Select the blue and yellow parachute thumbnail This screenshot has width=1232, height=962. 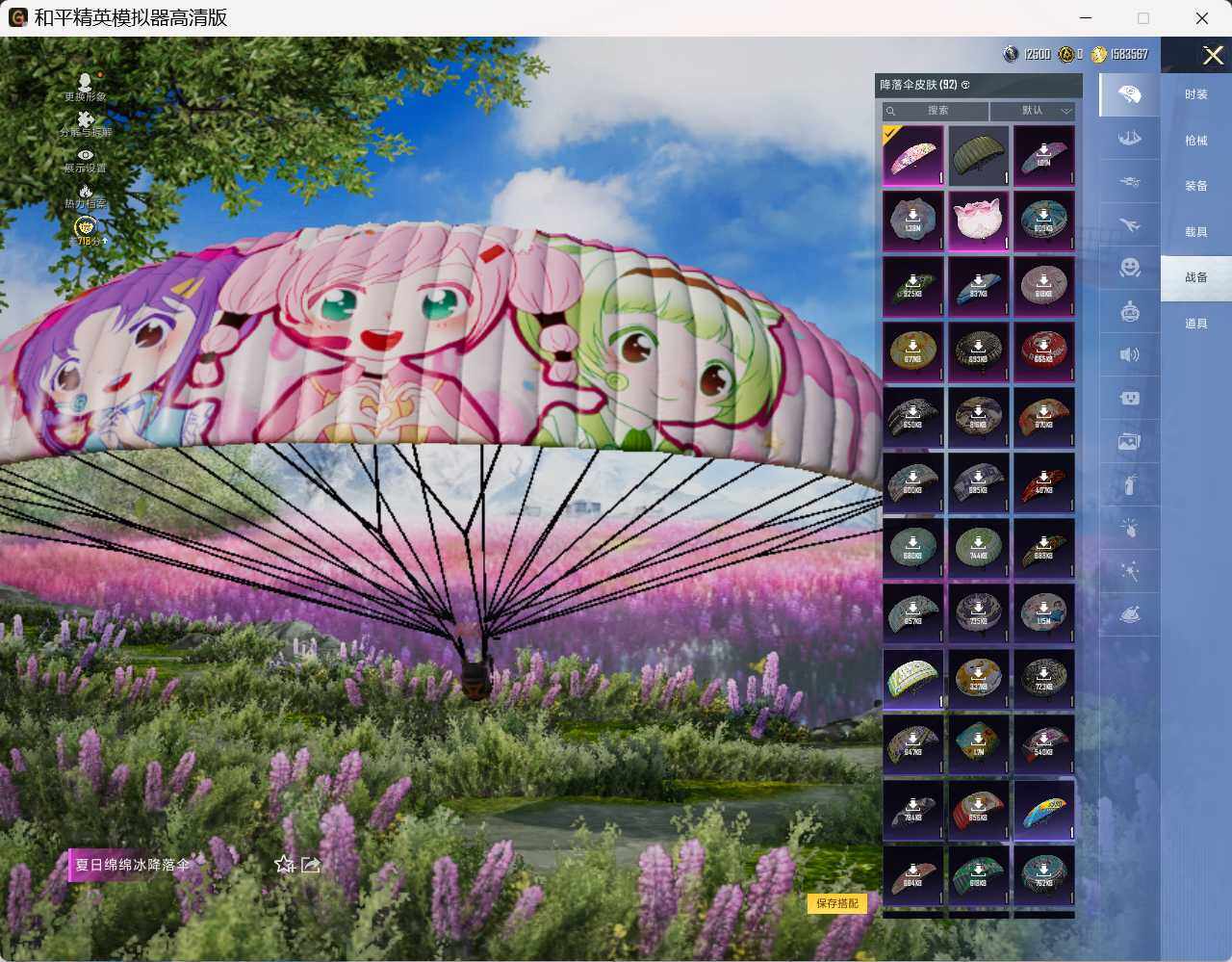click(x=1044, y=811)
